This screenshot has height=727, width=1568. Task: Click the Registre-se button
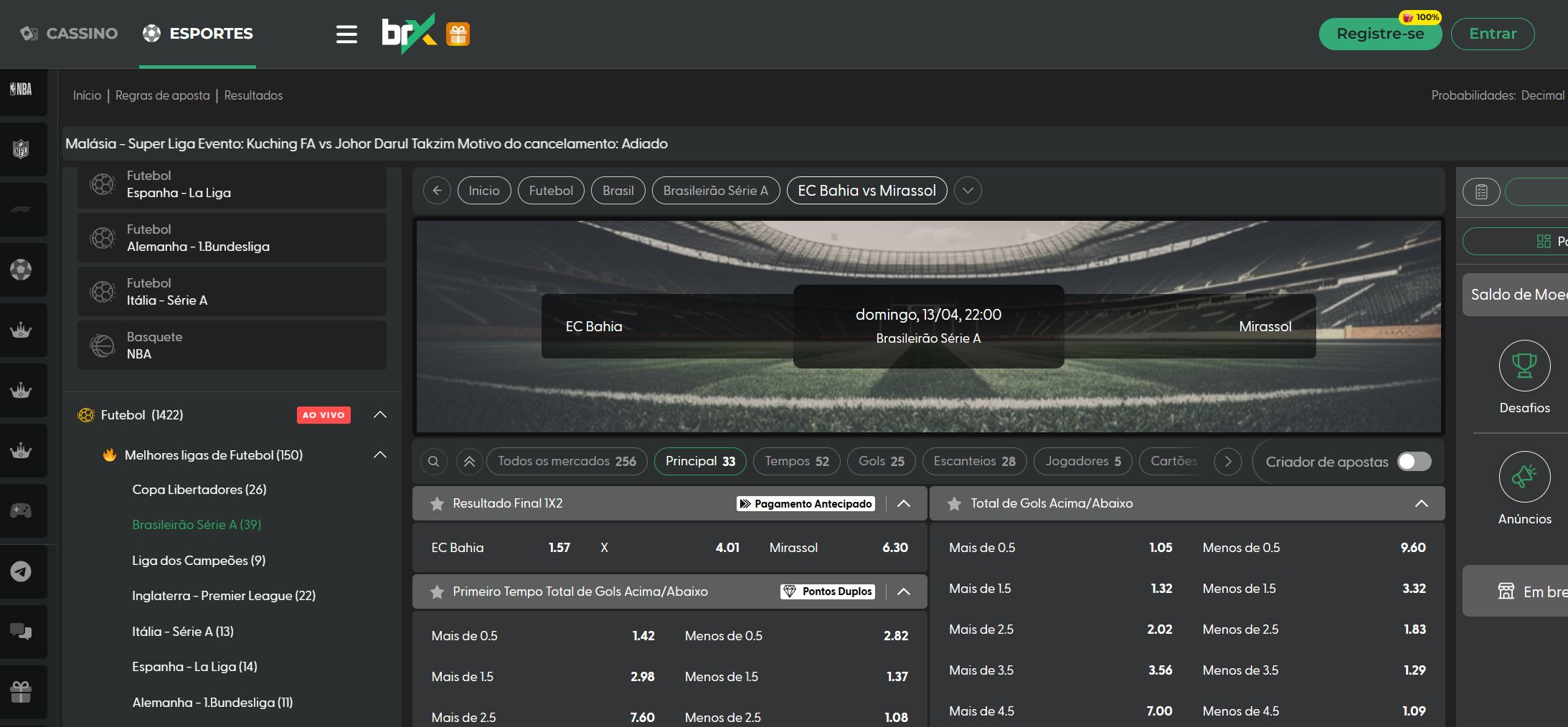tap(1380, 34)
